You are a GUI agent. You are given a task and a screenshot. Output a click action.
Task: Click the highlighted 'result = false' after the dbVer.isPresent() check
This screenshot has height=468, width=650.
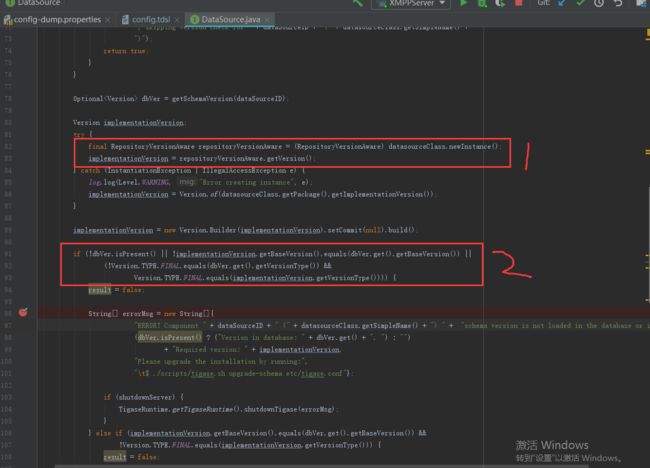click(x=116, y=289)
